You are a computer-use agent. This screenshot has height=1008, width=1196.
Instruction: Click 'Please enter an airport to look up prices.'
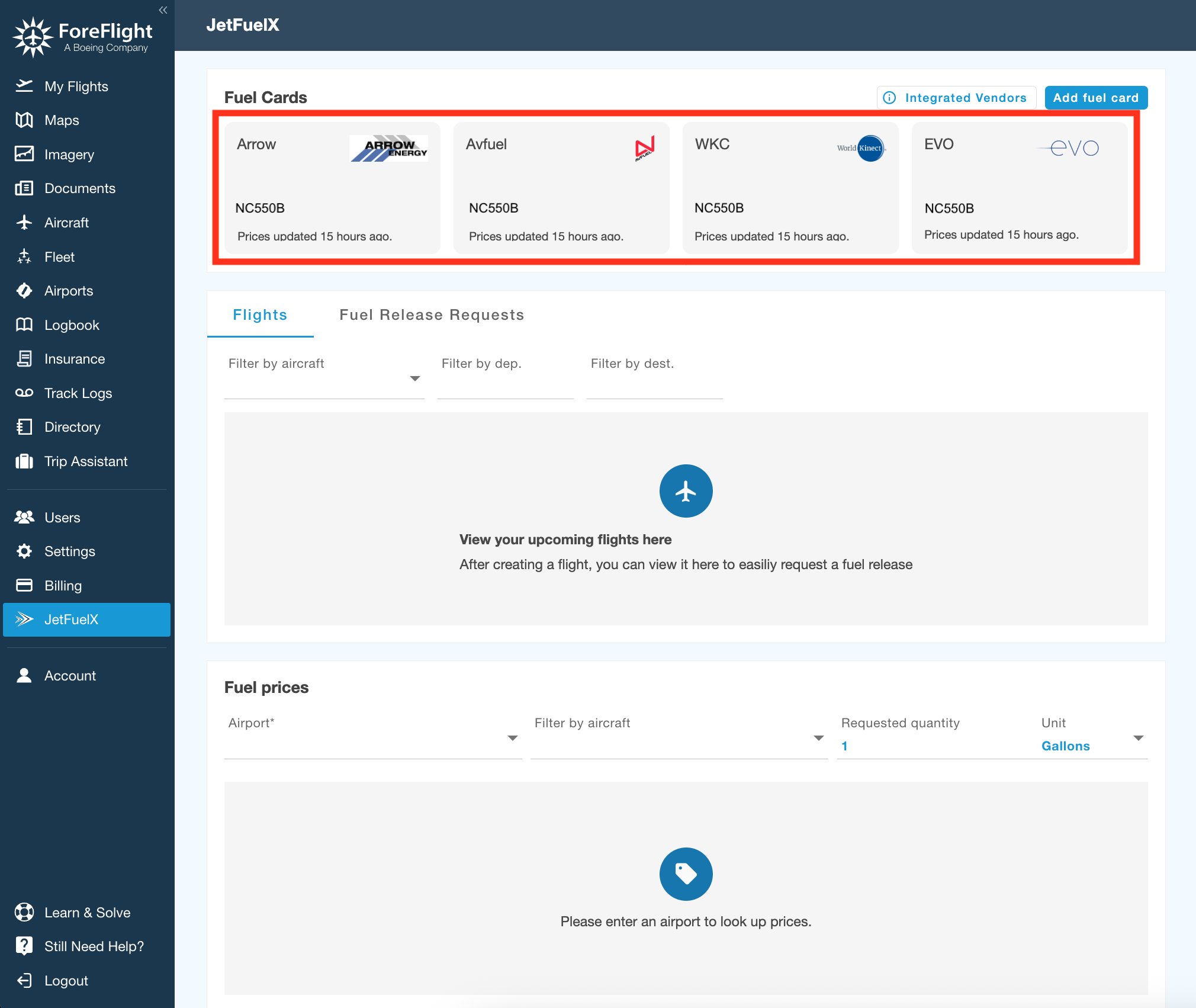click(686, 922)
